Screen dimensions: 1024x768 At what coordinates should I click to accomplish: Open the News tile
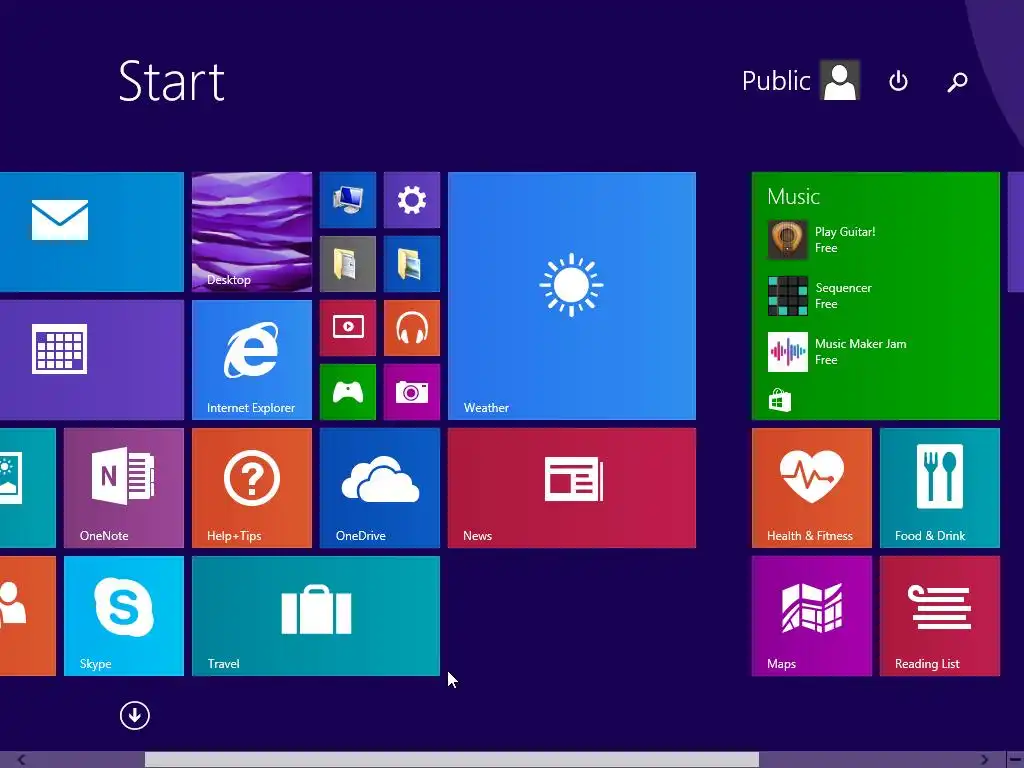pyautogui.click(x=572, y=488)
